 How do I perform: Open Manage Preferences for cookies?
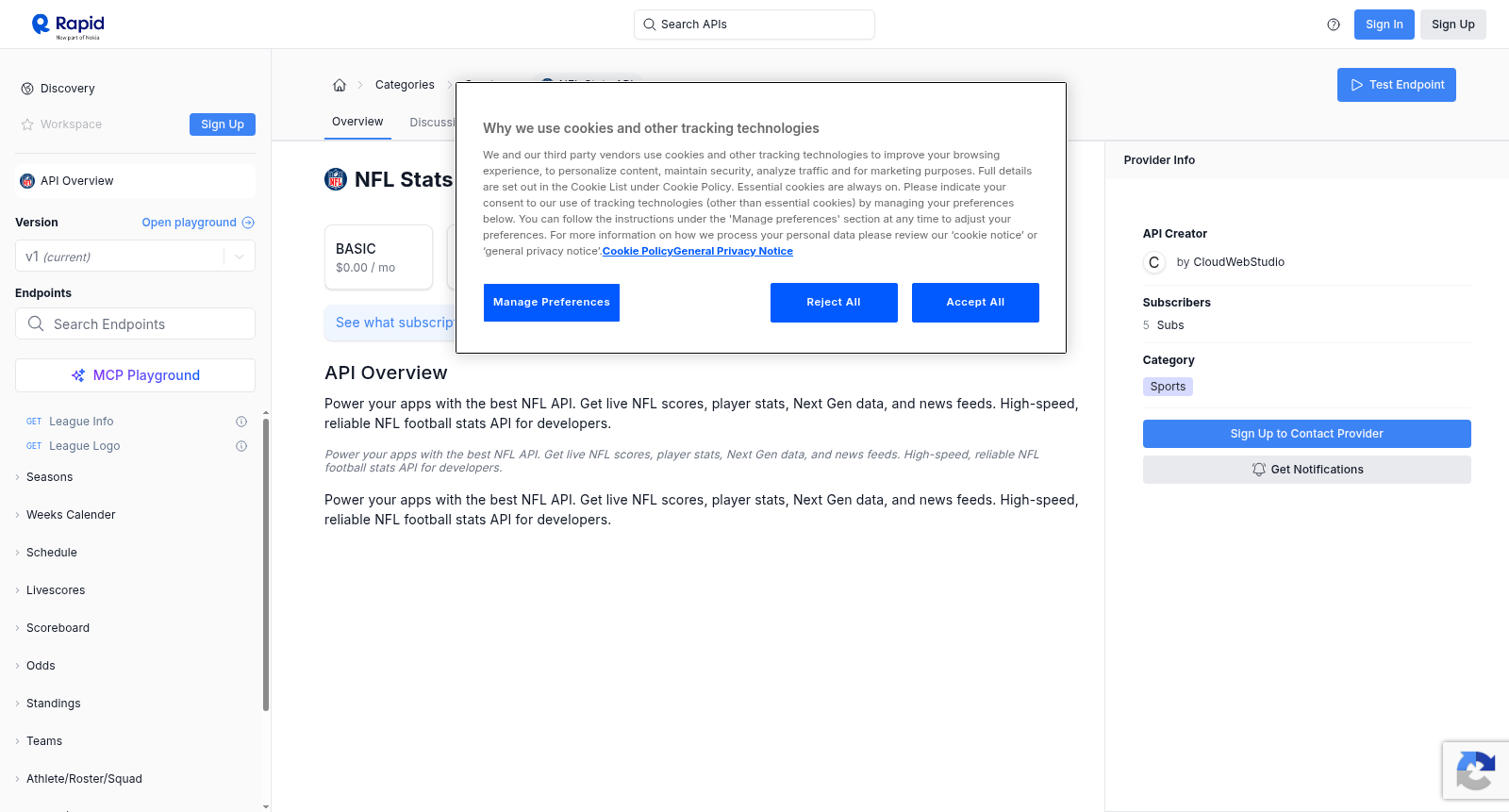coord(552,303)
